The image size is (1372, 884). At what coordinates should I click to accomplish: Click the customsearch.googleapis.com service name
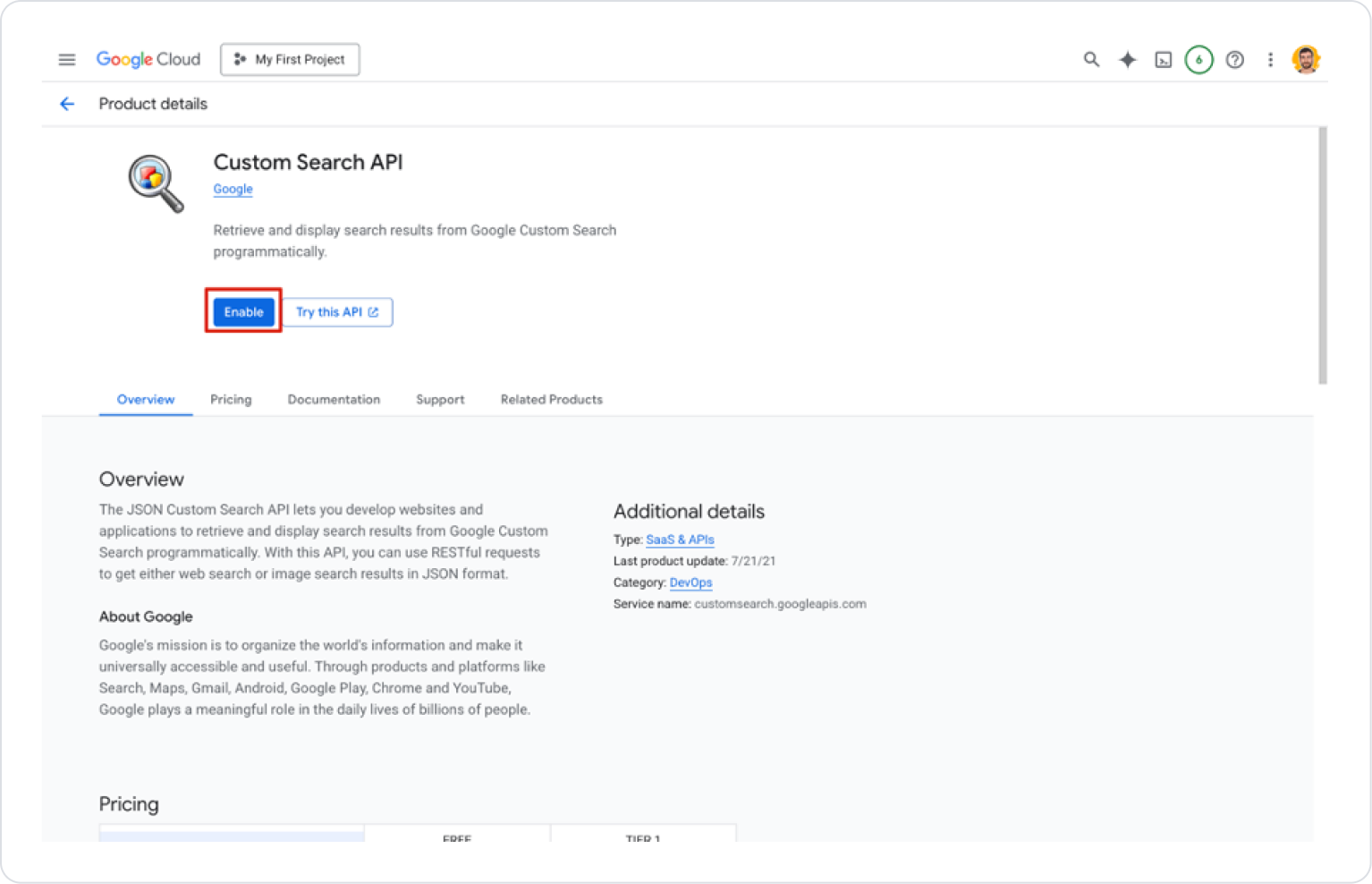click(780, 604)
